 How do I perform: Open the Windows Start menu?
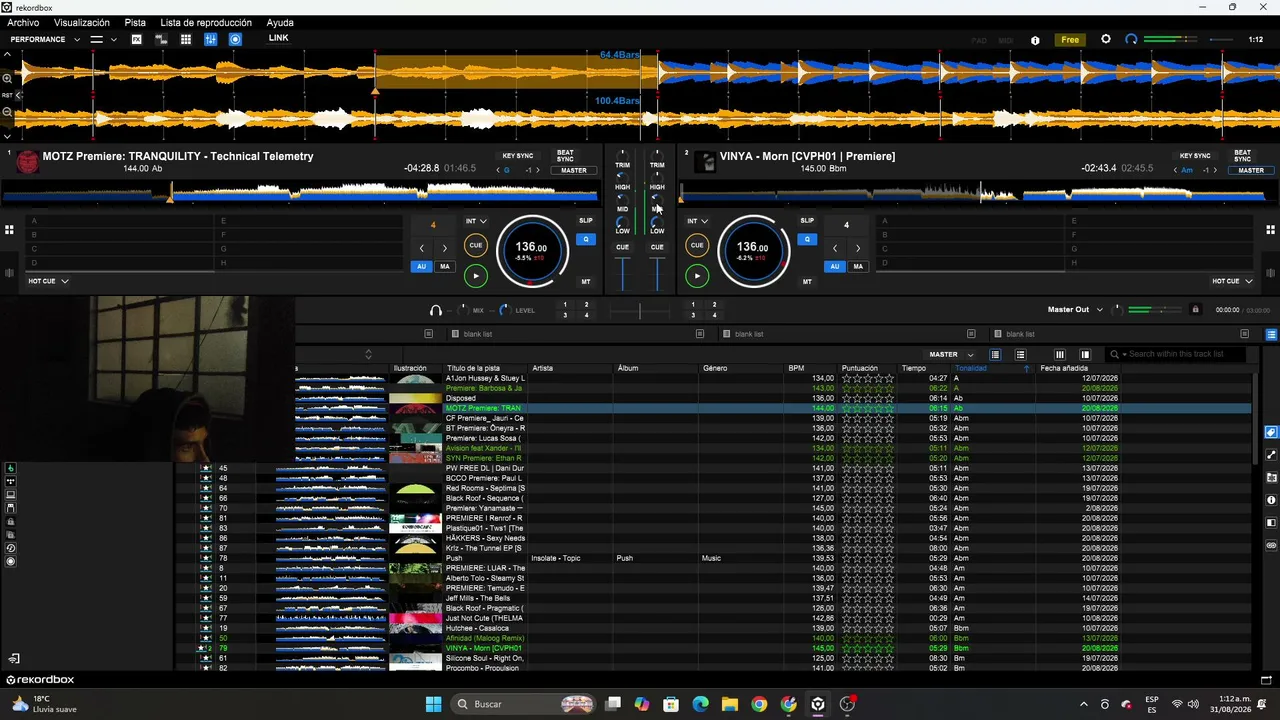pos(433,704)
